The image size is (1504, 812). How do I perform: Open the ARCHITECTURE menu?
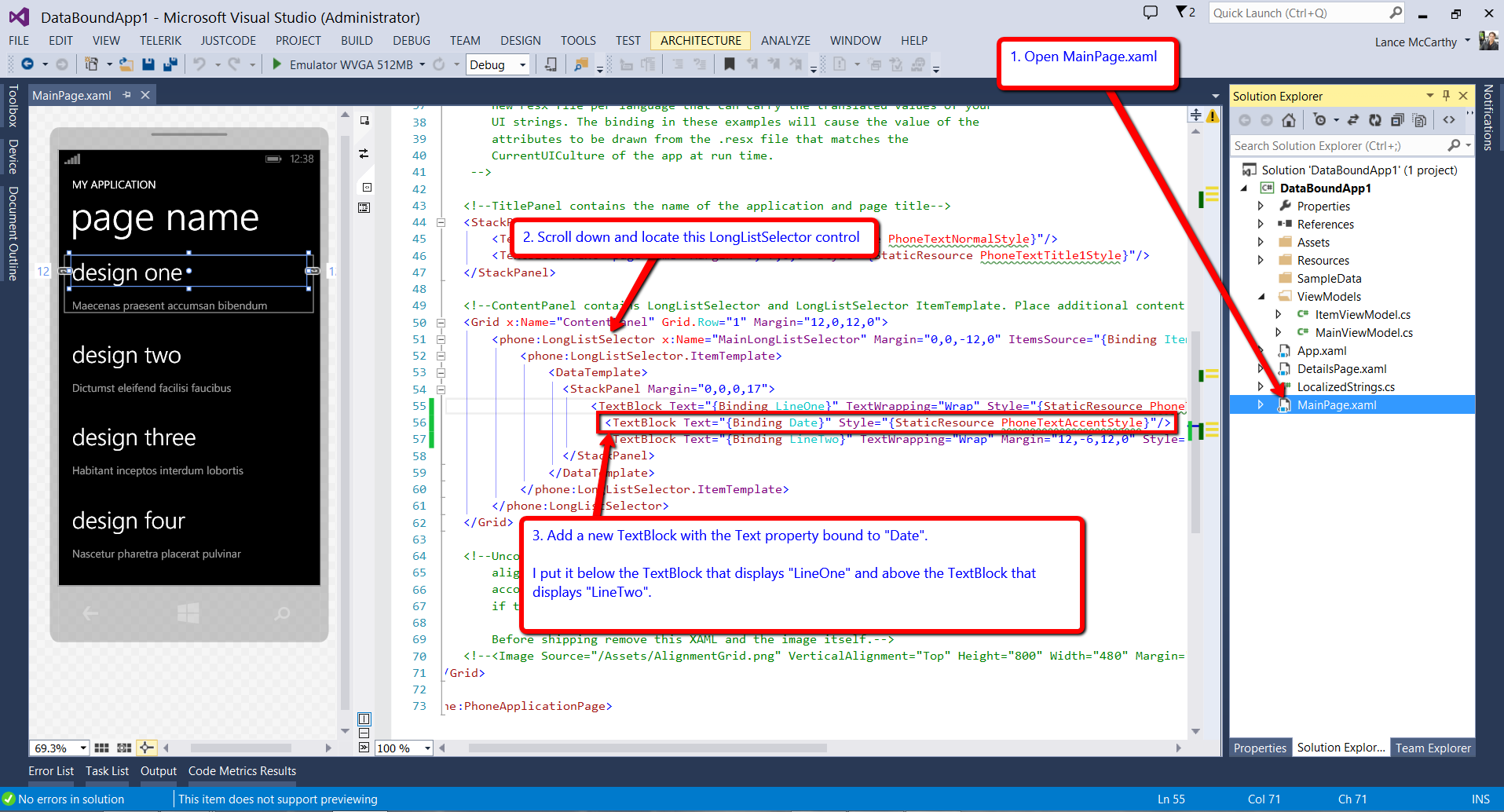click(700, 41)
